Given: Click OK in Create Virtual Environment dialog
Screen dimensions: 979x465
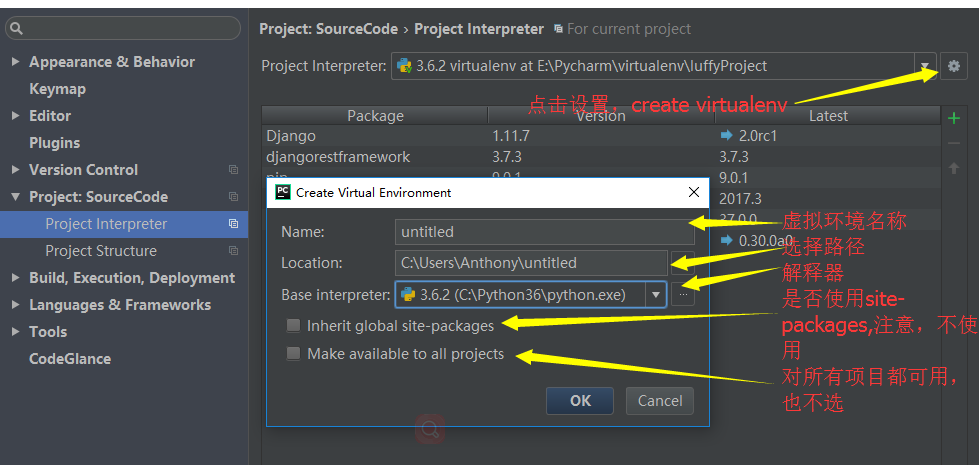Looking at the screenshot, I should 580,401.
